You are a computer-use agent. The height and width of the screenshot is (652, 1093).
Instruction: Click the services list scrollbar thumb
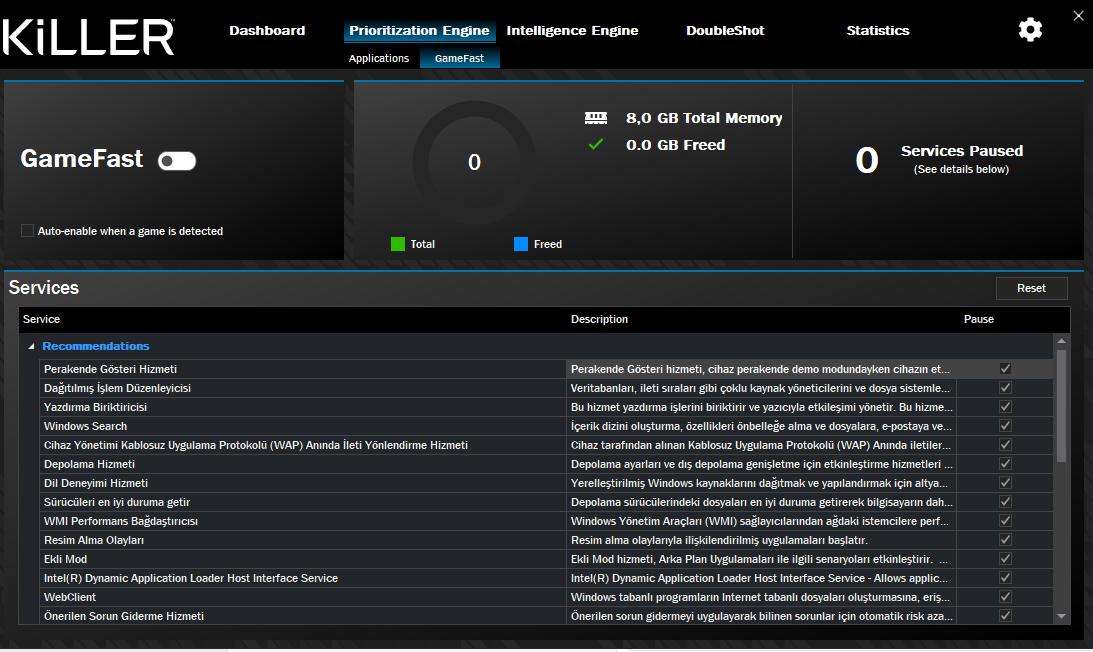tap(1061, 406)
